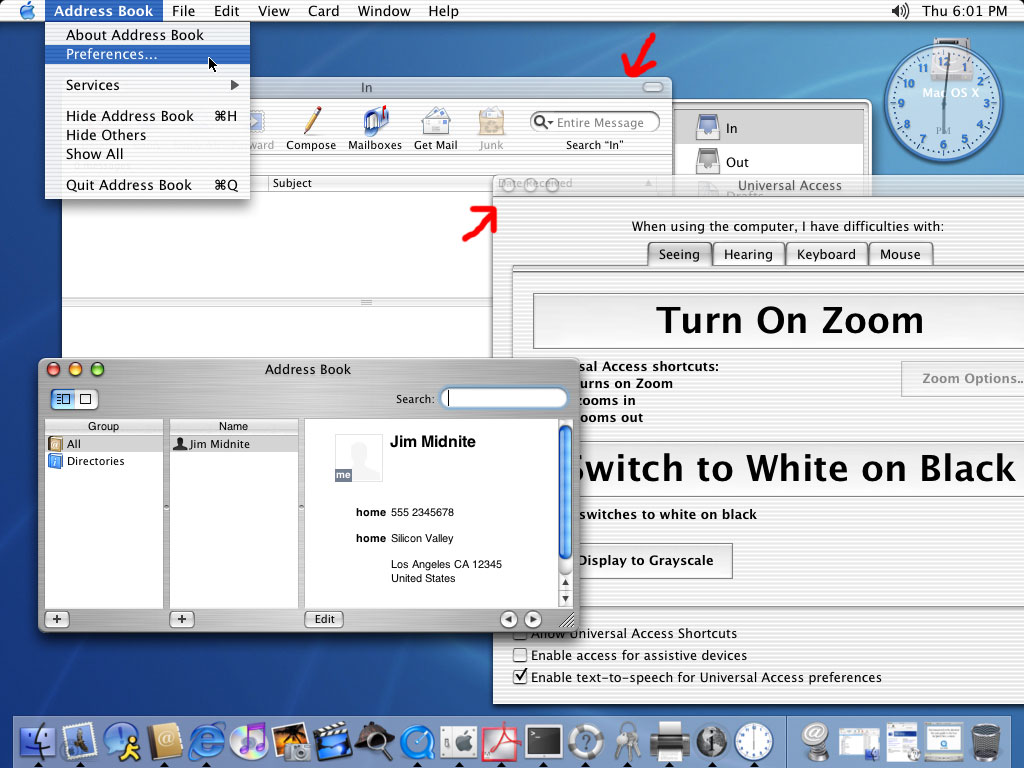Go to next card arrow in Address Book
1024x768 pixels.
point(533,619)
